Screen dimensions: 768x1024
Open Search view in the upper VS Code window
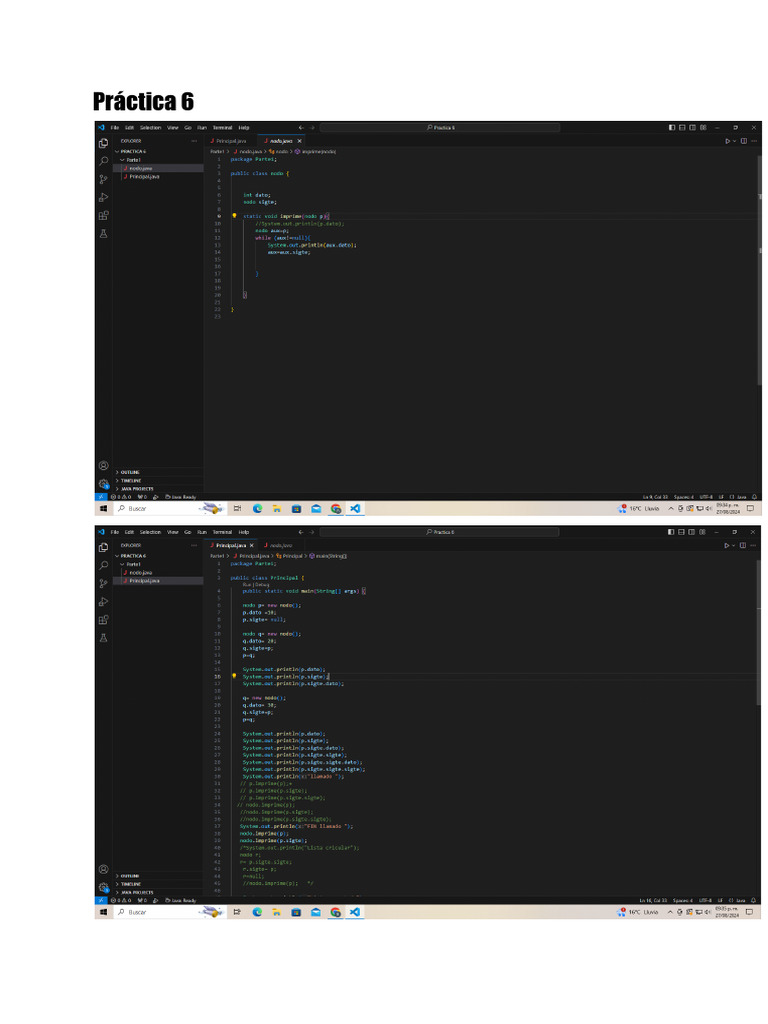[103, 161]
